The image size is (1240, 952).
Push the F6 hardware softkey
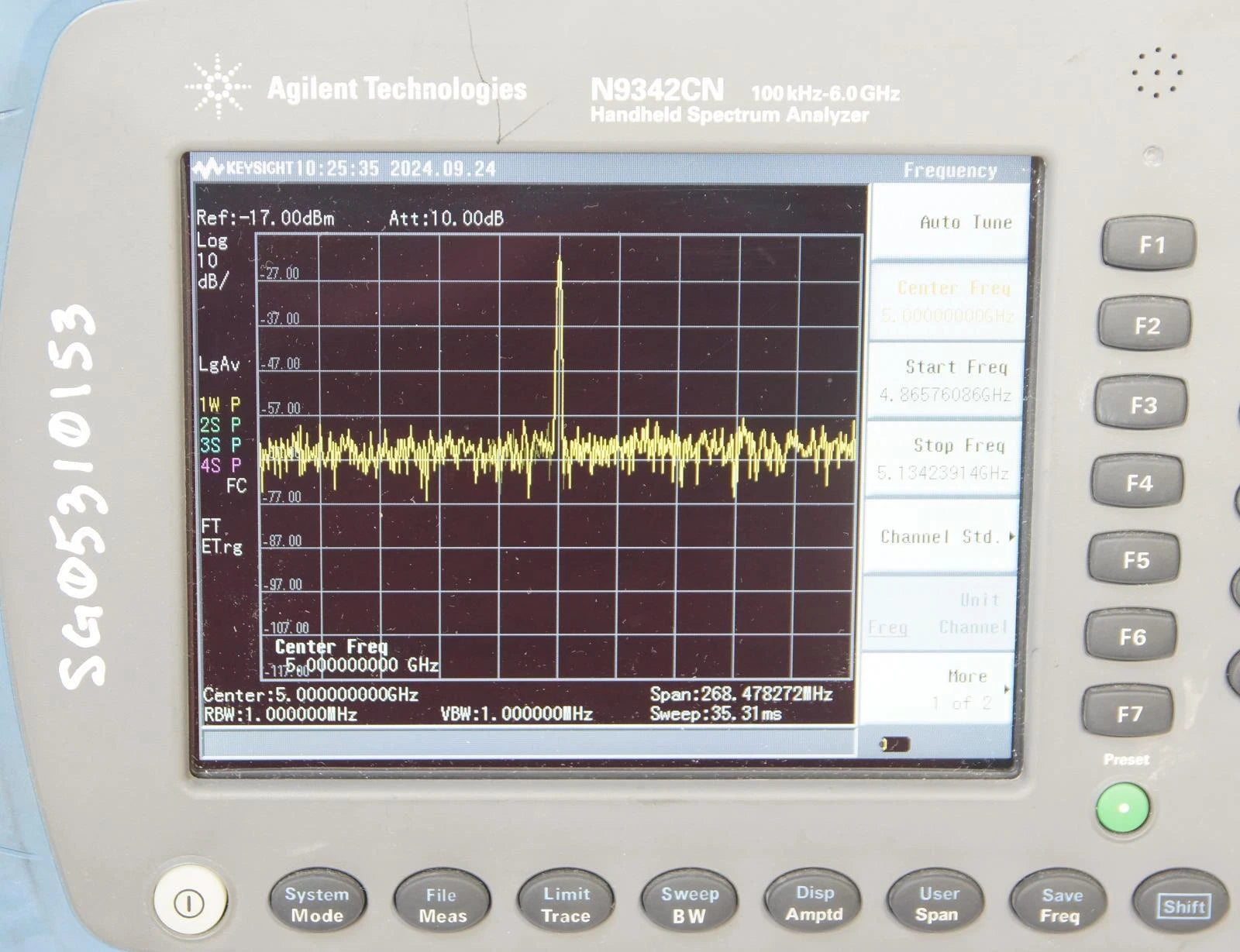[x=1131, y=636]
